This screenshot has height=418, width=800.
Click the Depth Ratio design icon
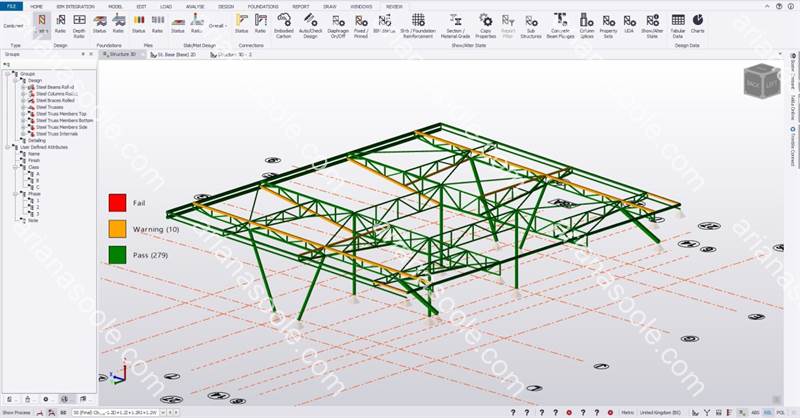79,26
